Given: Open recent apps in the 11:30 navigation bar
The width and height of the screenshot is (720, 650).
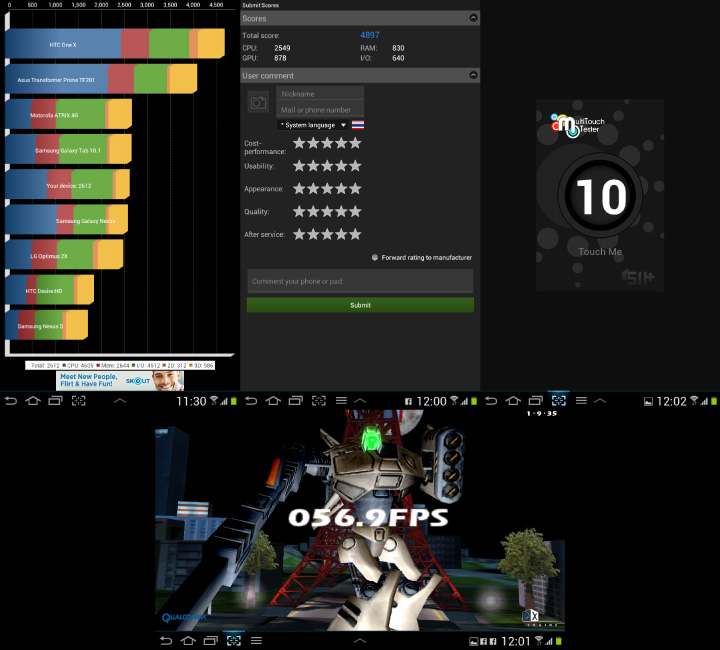Looking at the screenshot, I should coord(56,401).
